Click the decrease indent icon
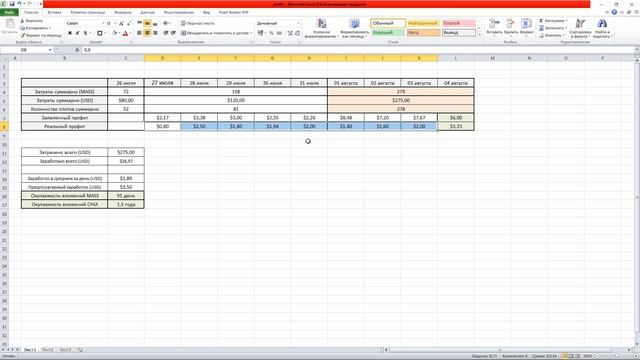This screenshot has width=640, height=360. [166, 33]
